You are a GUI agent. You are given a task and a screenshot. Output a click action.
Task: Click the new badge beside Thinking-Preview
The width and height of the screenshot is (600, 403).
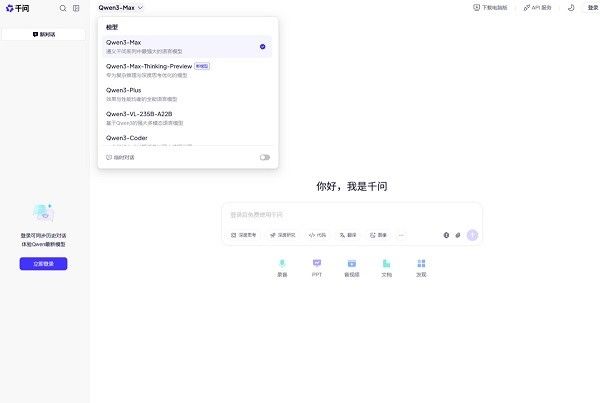click(202, 66)
